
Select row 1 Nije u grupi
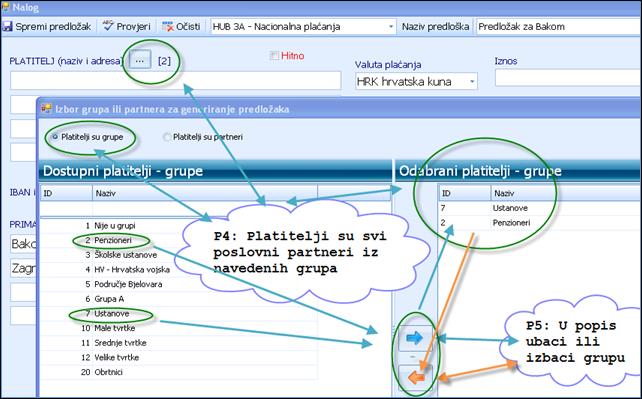pos(179,225)
